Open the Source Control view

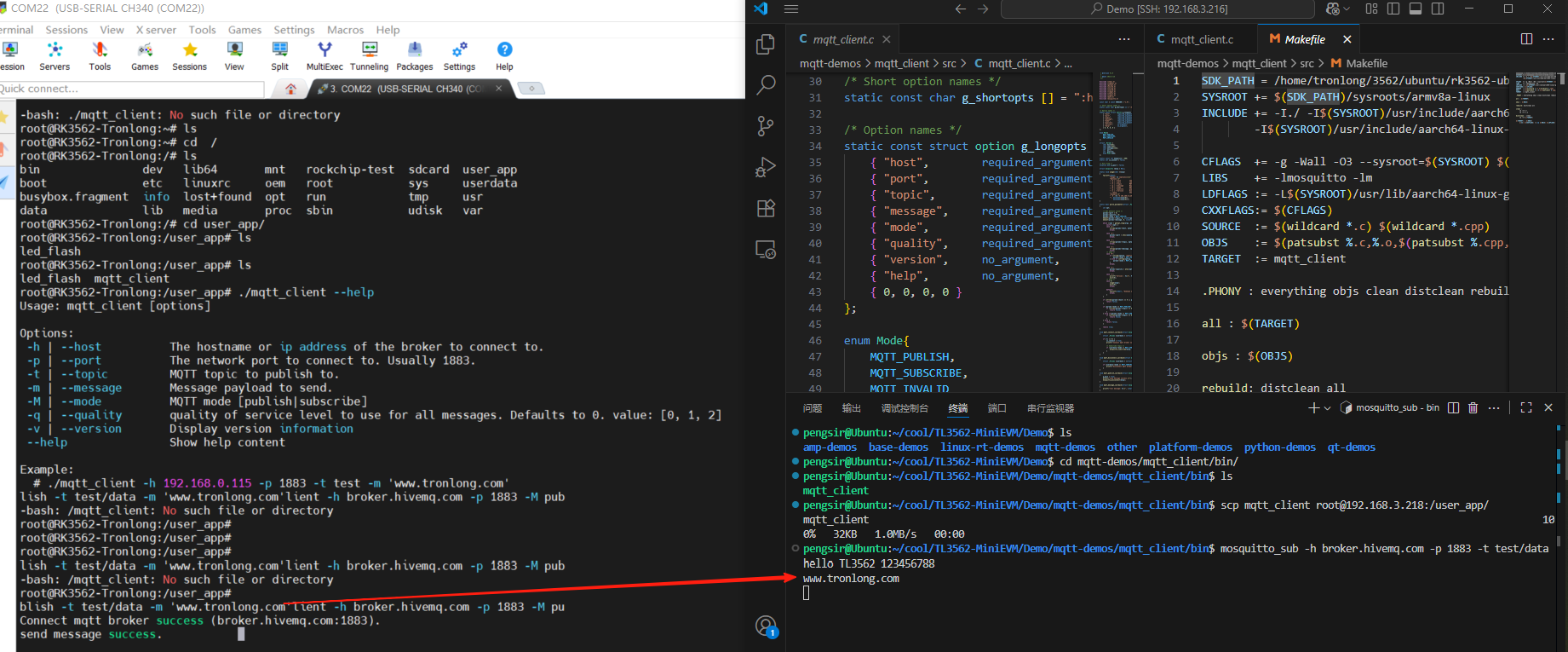click(x=766, y=126)
